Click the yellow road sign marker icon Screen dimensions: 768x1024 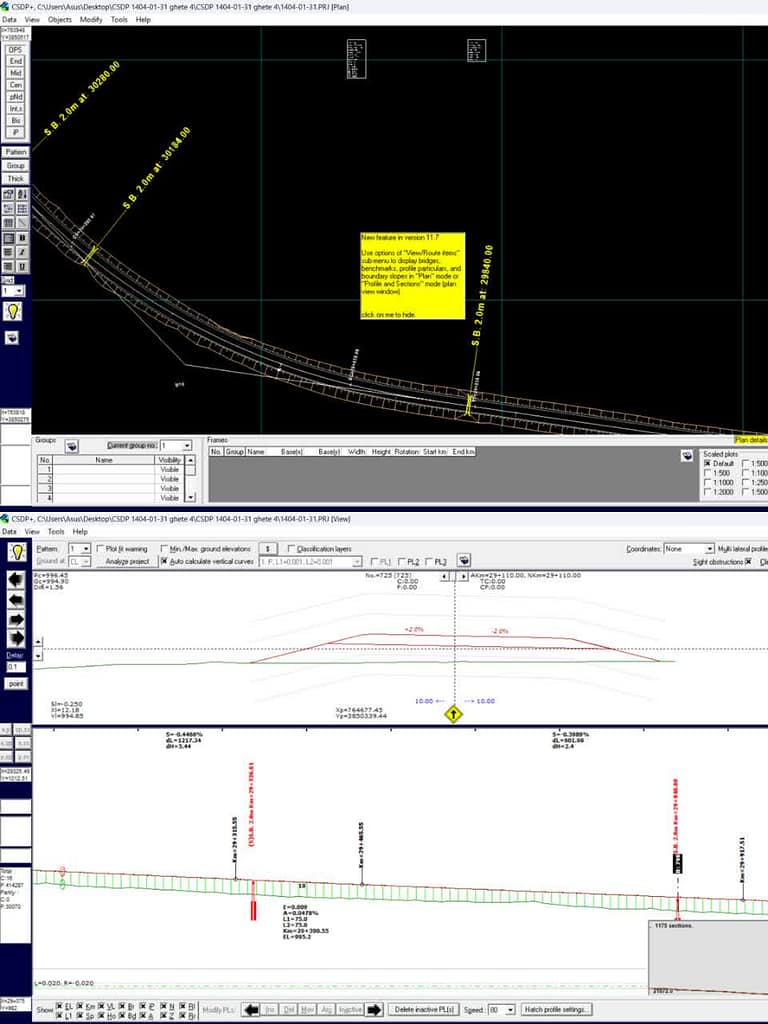pos(454,714)
